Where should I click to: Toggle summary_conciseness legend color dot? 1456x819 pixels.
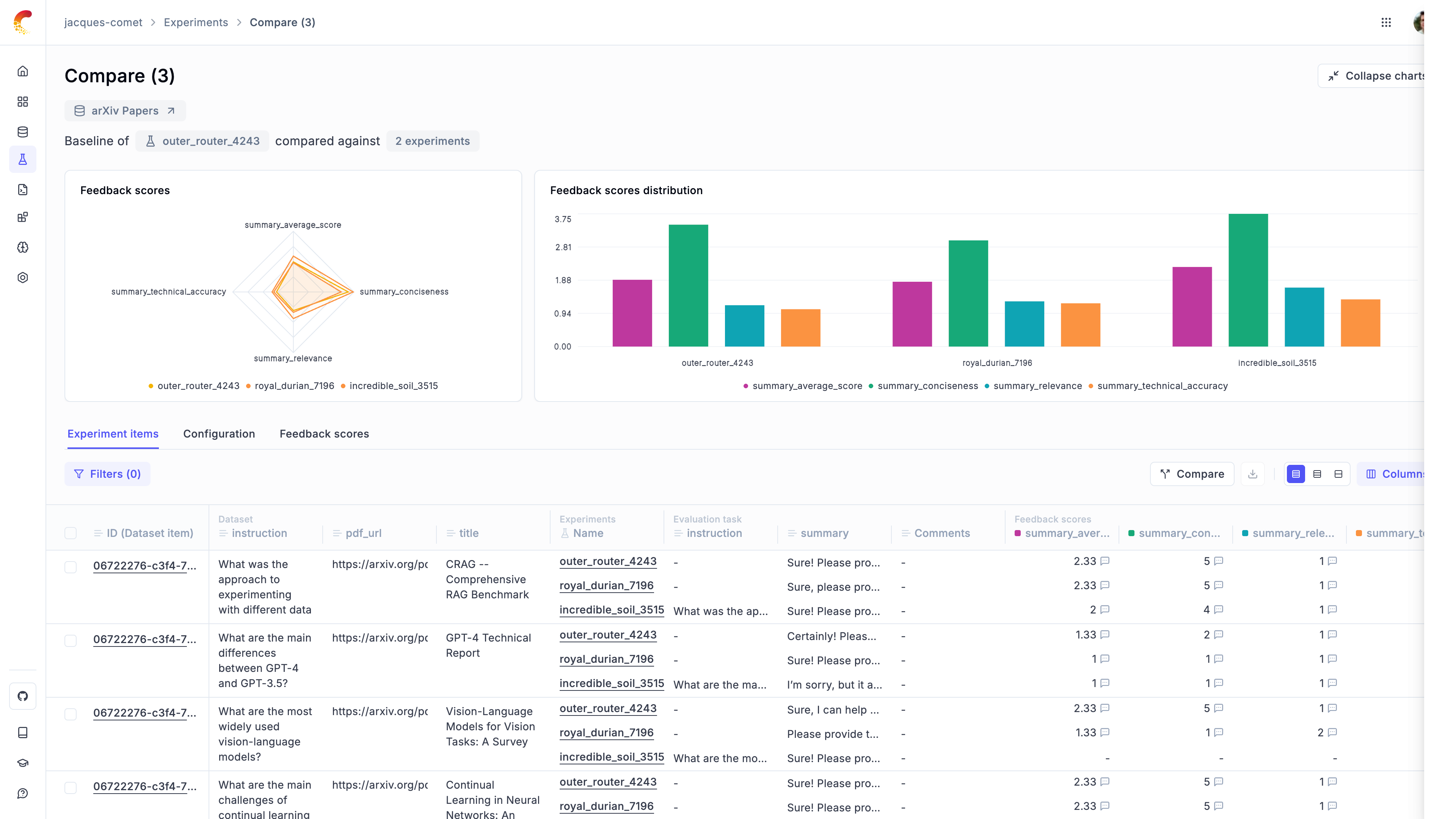coord(871,386)
